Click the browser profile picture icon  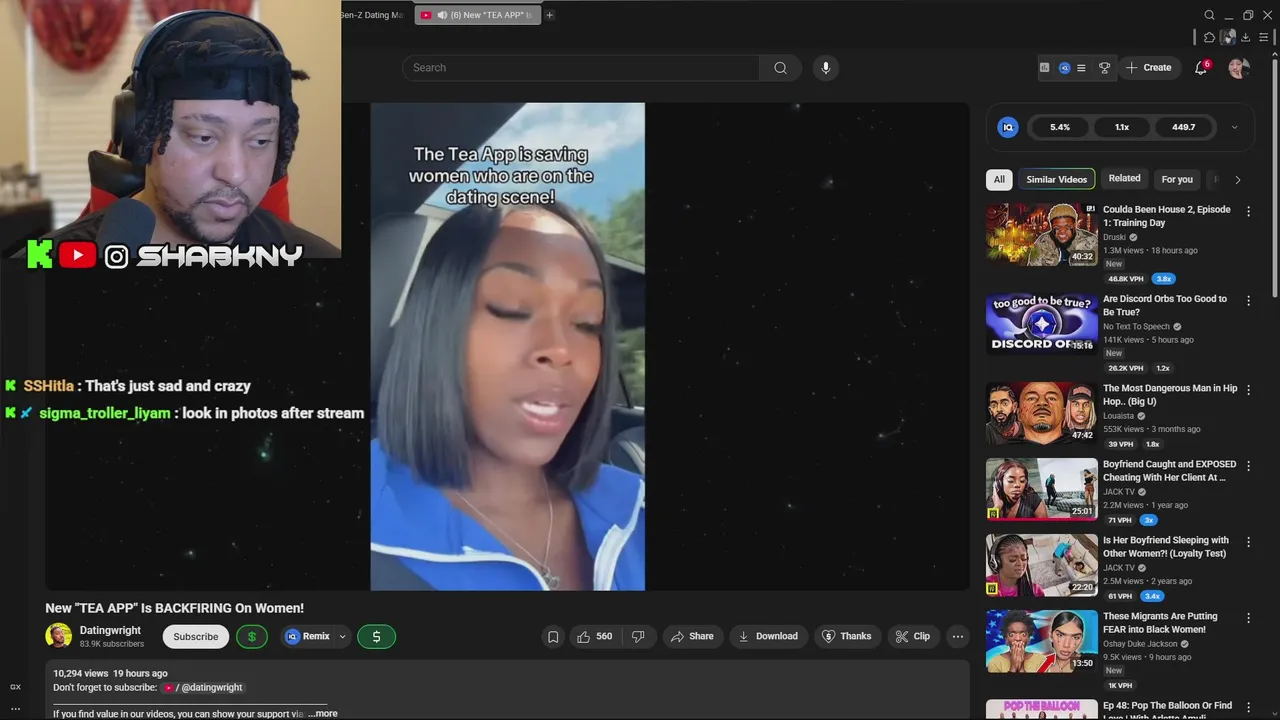[1228, 37]
